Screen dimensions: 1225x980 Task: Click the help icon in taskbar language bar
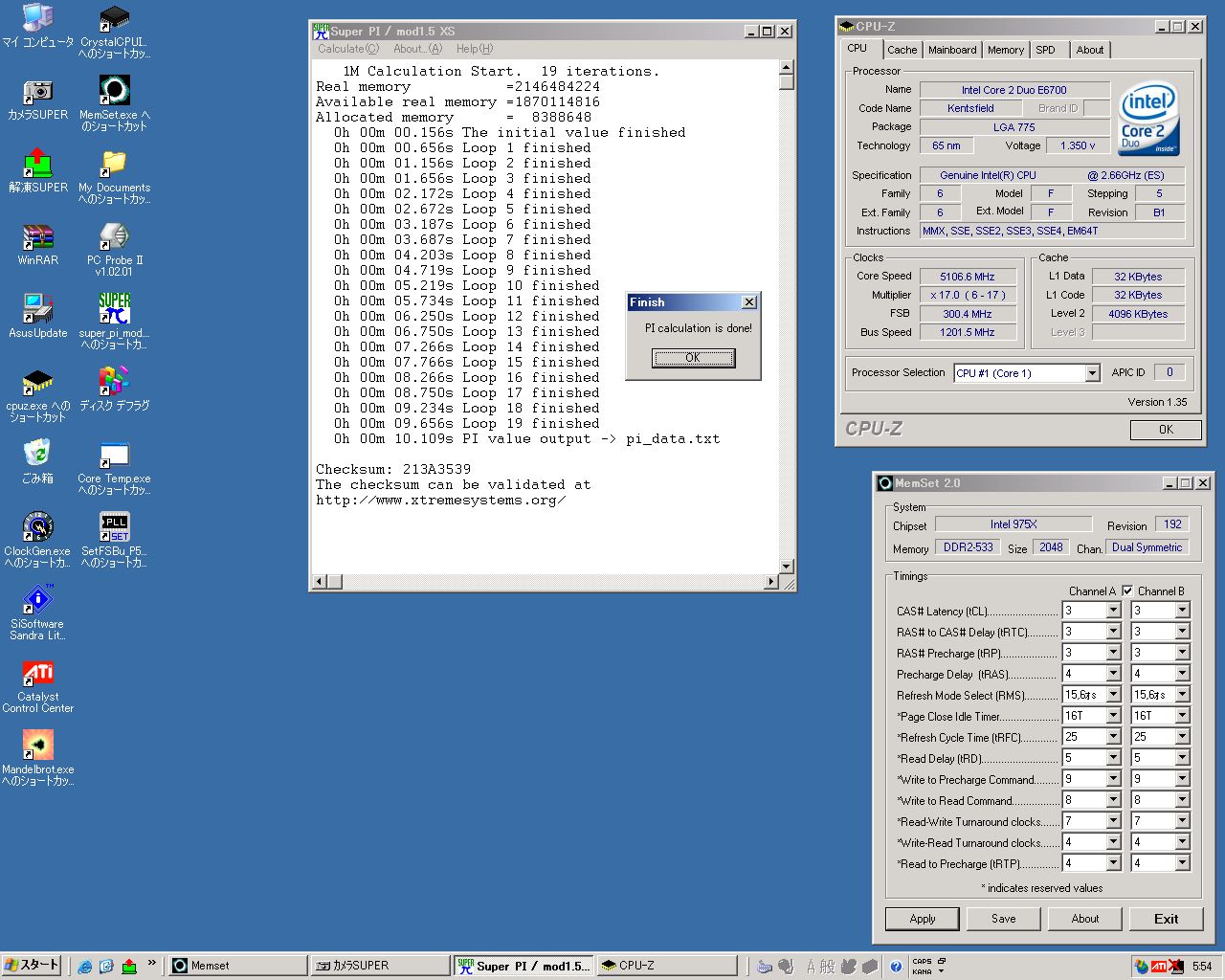(x=896, y=966)
